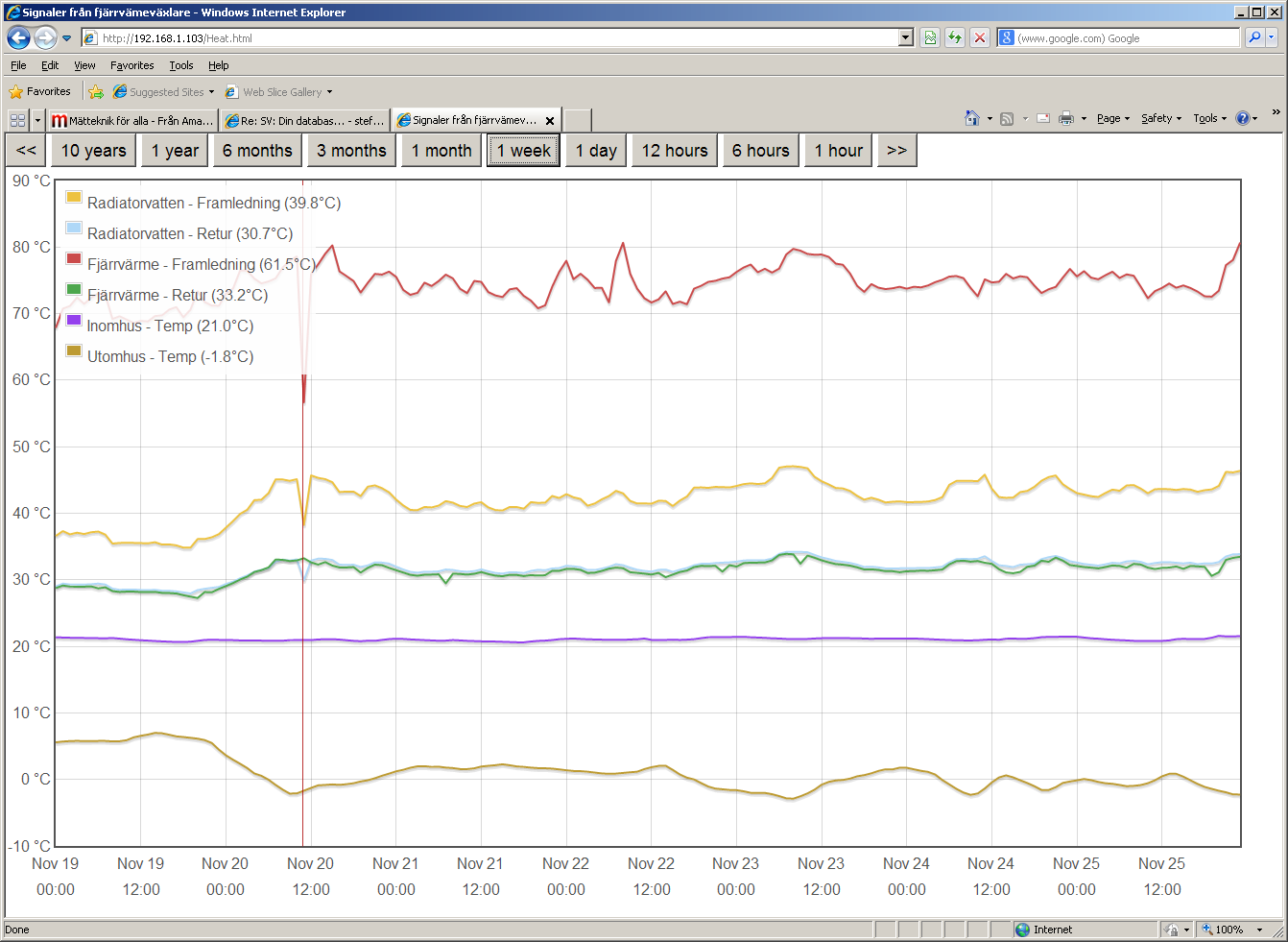Expand the Page menu dropdown

click(1113, 118)
